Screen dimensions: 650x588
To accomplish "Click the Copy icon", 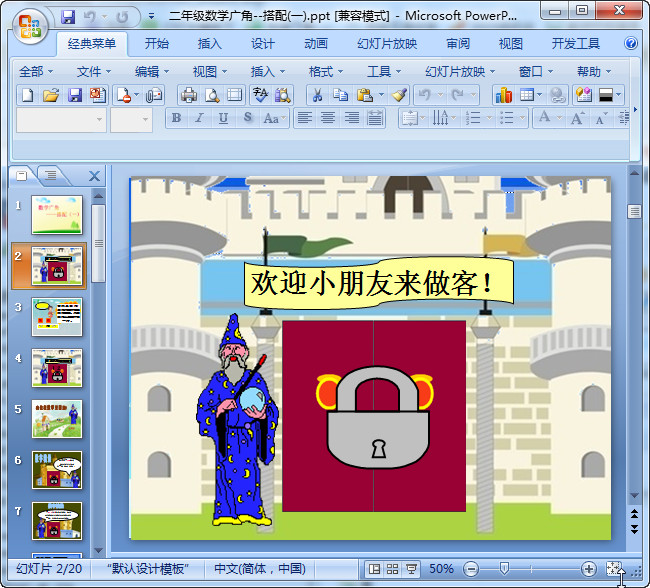I will point(340,95).
